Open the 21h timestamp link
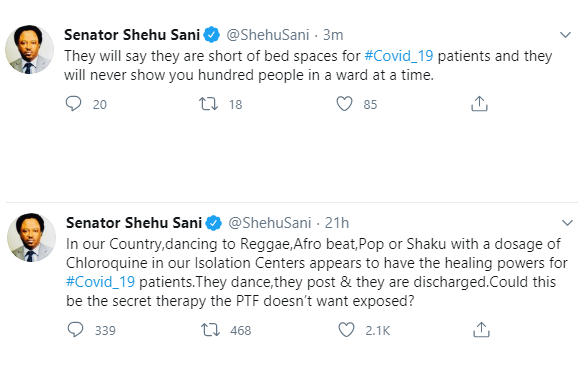Image resolution: width=578 pixels, height=388 pixels. pyautogui.click(x=337, y=223)
